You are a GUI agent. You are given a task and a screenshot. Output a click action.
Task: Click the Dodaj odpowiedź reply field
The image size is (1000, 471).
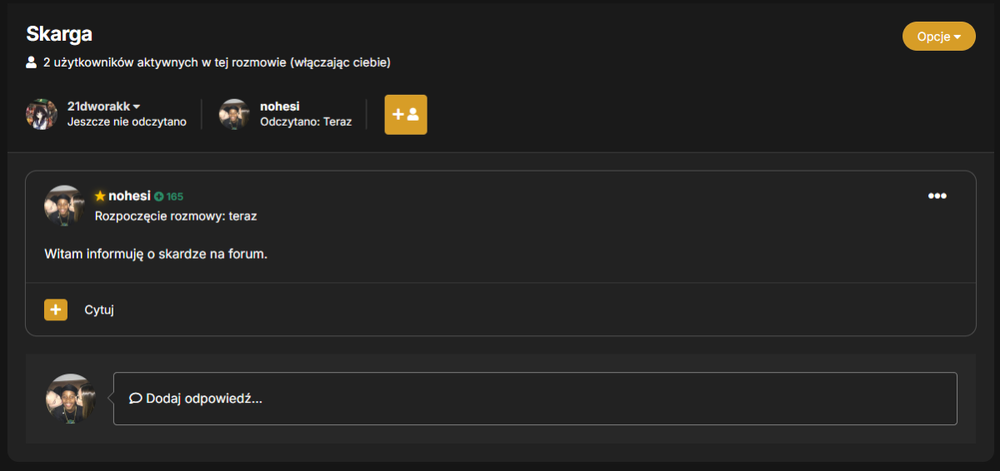[535, 398]
